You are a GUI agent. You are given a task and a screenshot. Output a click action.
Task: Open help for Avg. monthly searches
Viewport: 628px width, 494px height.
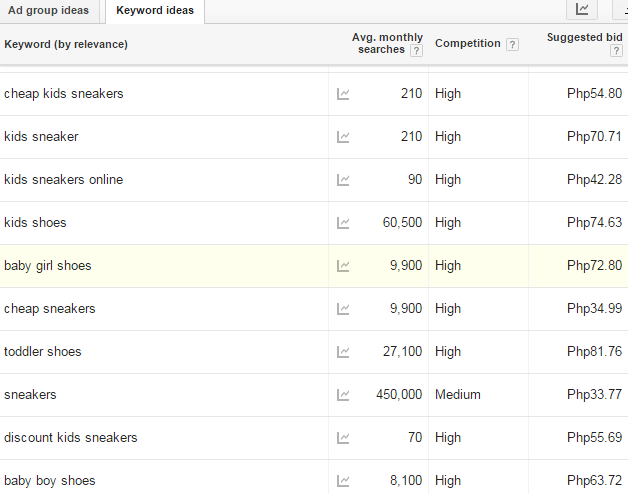coord(417,50)
